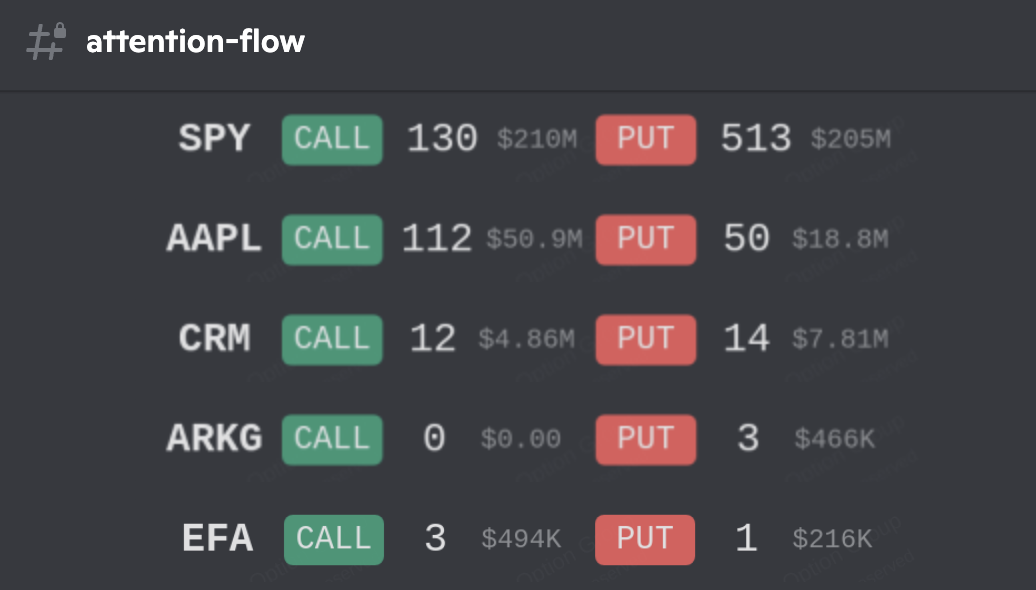The image size is (1036, 590).
Task: Click the locked channel hash icon
Action: (x=46, y=42)
